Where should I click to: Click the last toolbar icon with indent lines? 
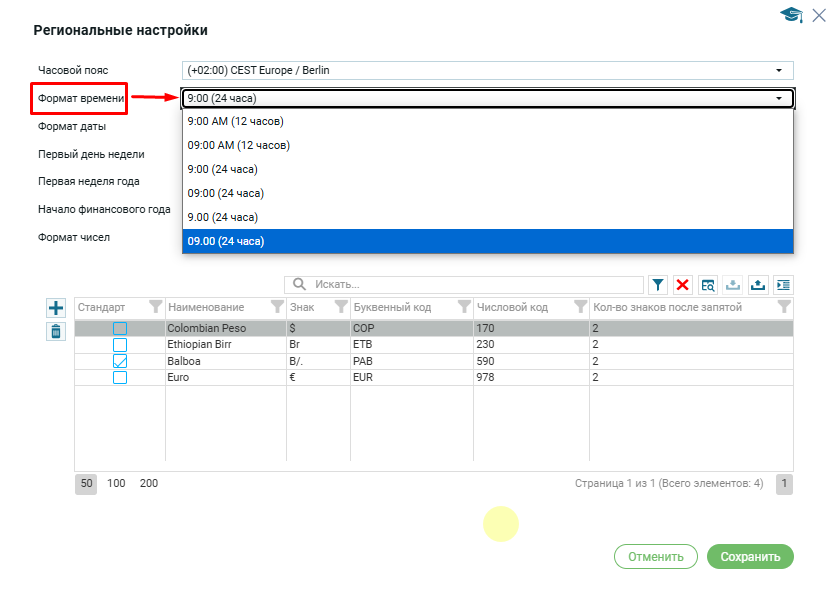(x=782, y=285)
